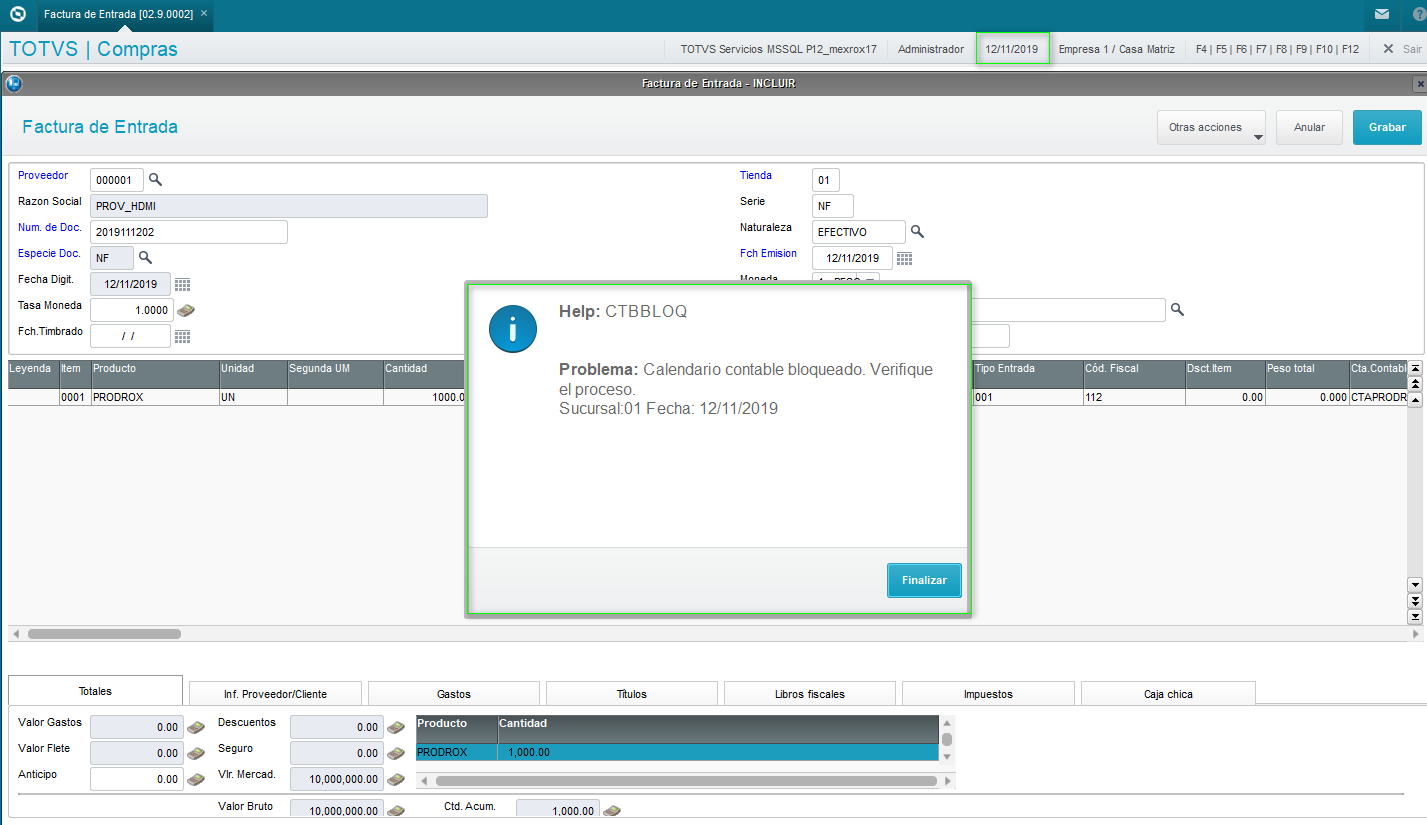The image size is (1427, 825).
Task: Click the function keys F4 to F12 shortcut
Action: pyautogui.click(x=1277, y=49)
